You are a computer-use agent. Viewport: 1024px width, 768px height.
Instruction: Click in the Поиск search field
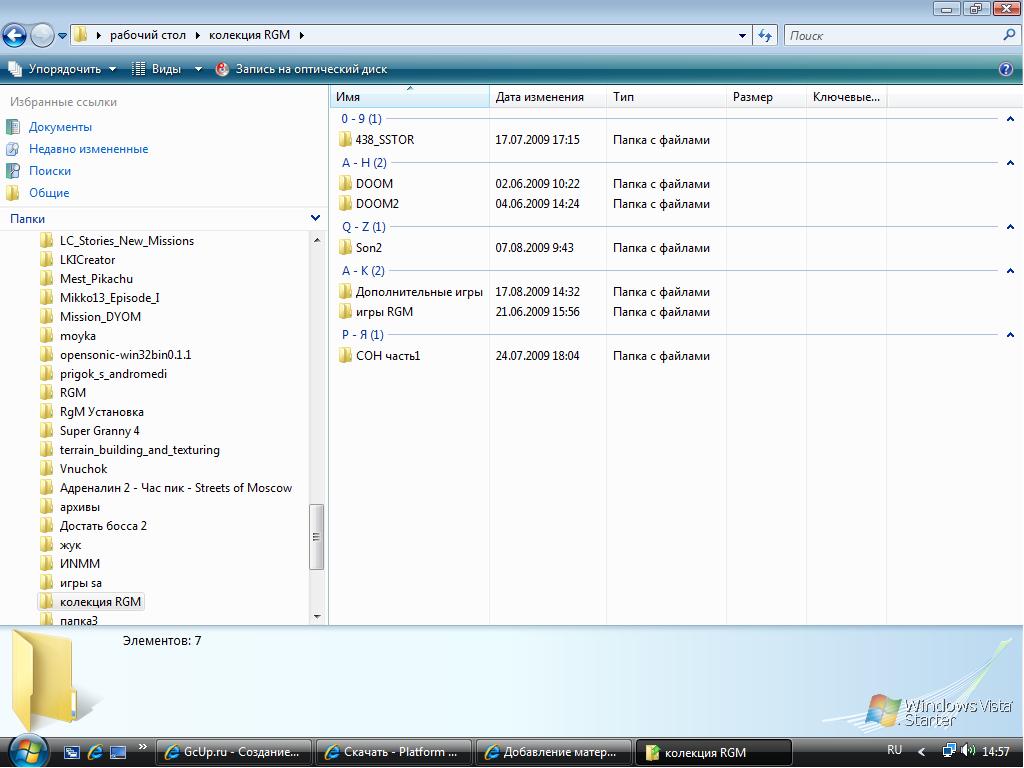(x=892, y=36)
